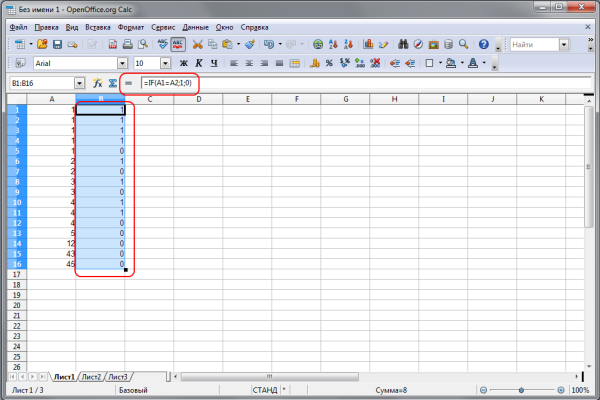Justify cell contents
The width and height of the screenshot is (600, 400).
tap(279, 64)
